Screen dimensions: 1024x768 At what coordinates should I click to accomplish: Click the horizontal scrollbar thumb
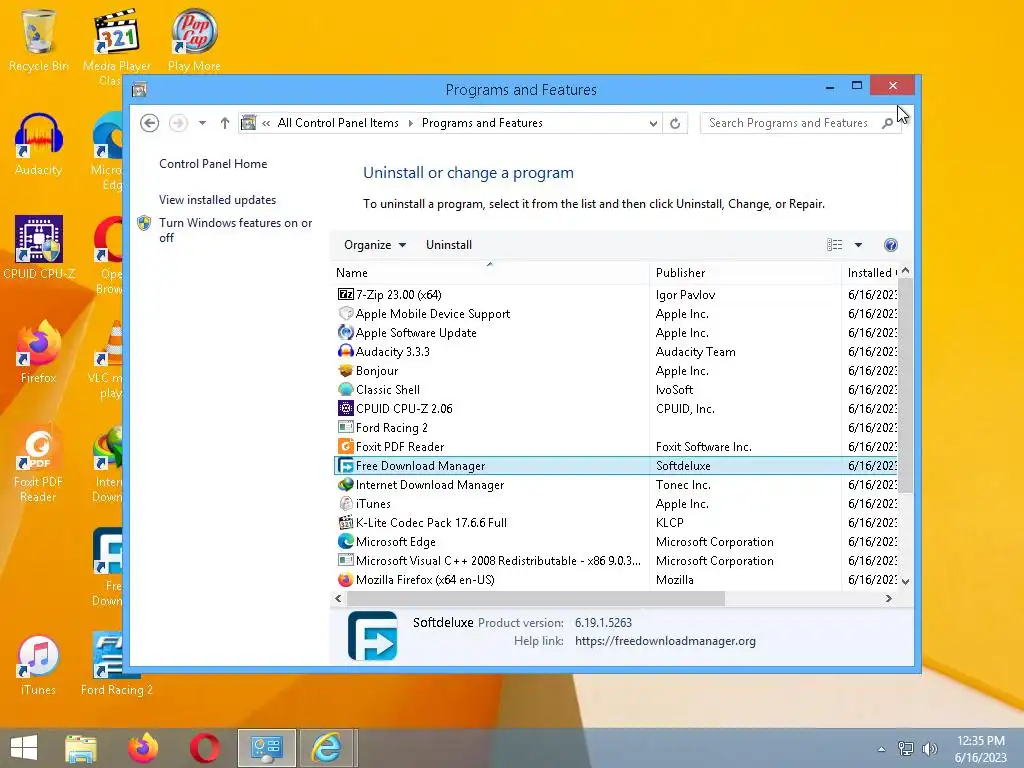point(536,598)
